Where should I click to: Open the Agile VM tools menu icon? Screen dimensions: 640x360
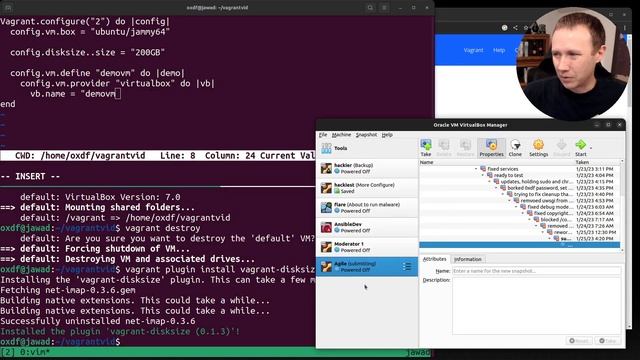click(407, 267)
